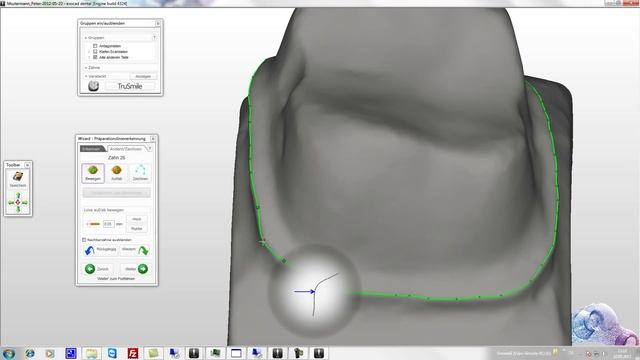Click the Zurück button label
The width and height of the screenshot is (640, 360).
point(103,269)
